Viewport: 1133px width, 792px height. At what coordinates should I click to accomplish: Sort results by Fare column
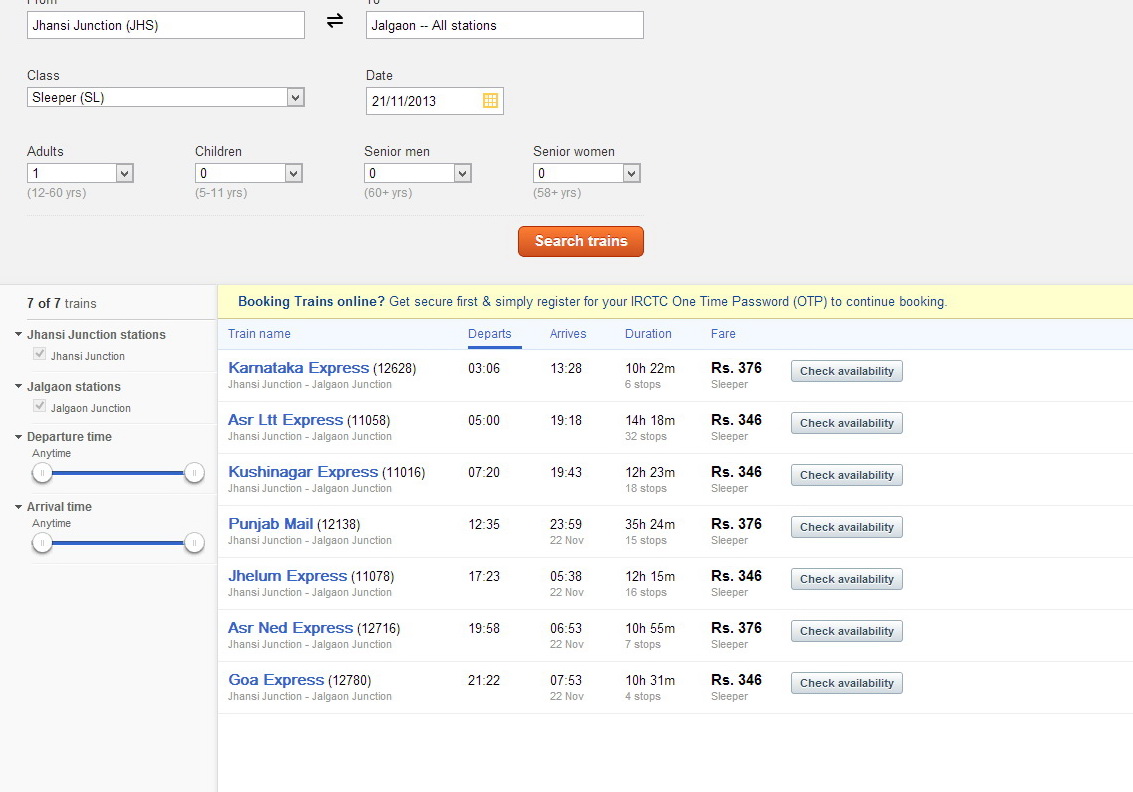point(723,334)
